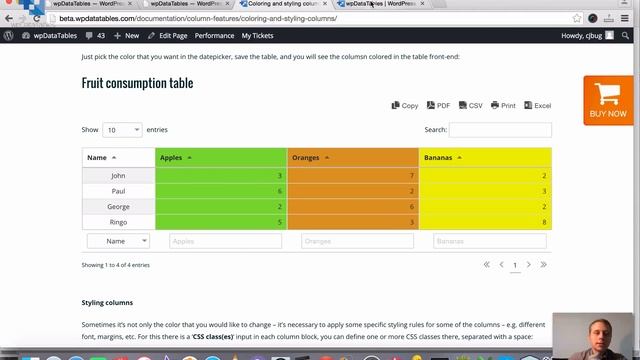The width and height of the screenshot is (640, 360).
Task: Open Name filter dropdown below table
Action: [118, 241]
